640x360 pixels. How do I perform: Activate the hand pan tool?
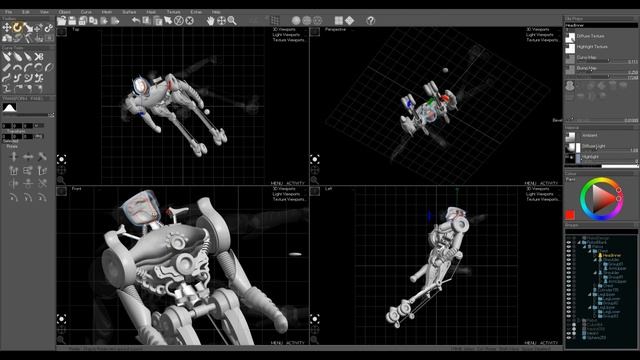[210, 20]
